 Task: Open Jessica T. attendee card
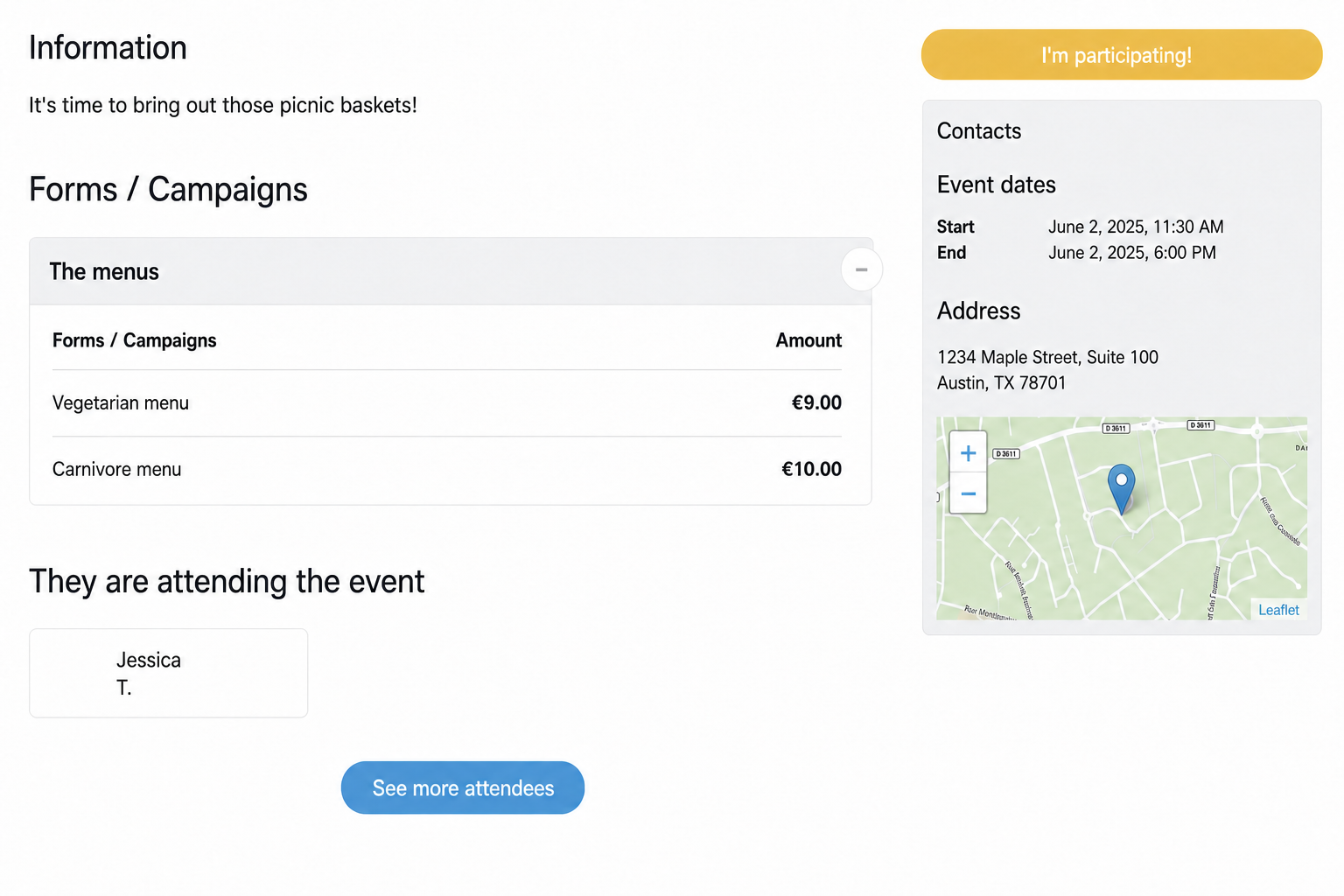click(168, 673)
